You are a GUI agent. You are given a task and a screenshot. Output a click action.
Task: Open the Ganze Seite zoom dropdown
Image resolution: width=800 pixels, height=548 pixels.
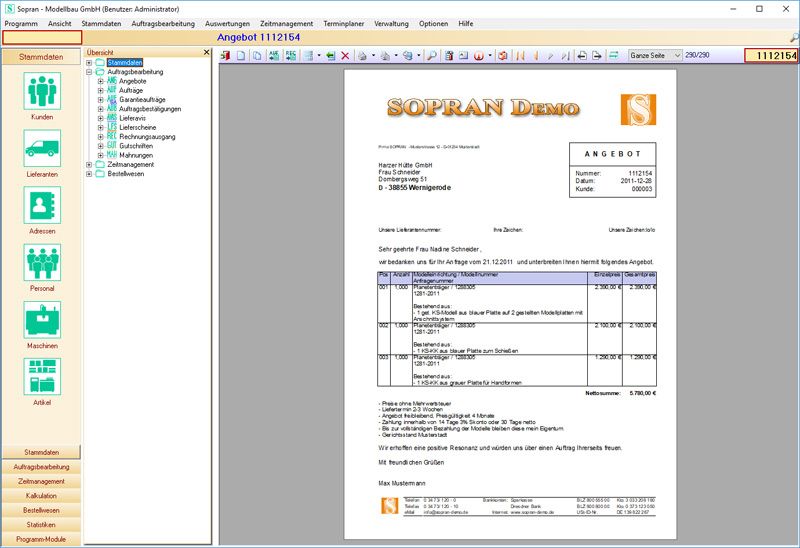[x=655, y=55]
